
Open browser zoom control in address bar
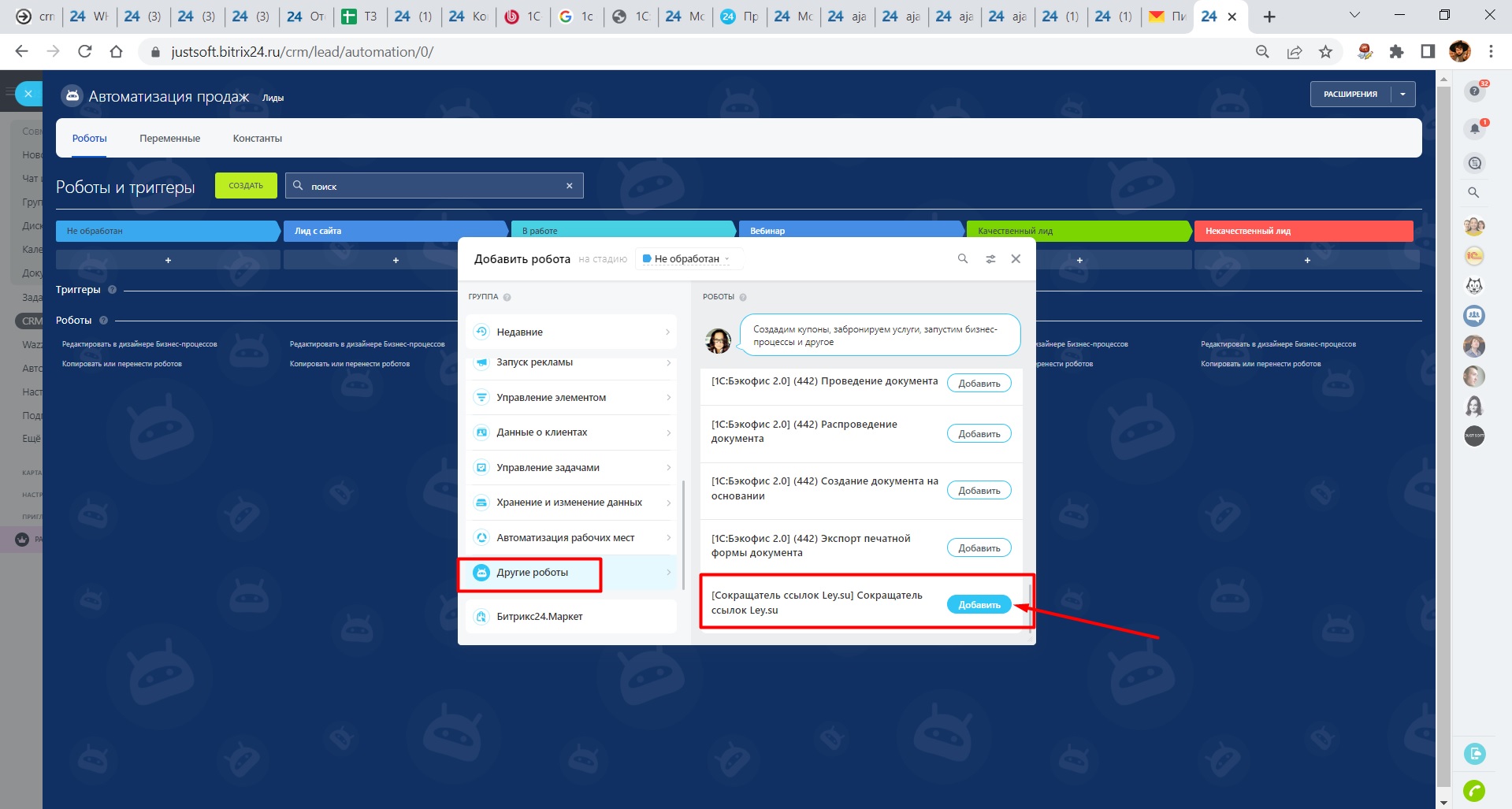[1262, 52]
